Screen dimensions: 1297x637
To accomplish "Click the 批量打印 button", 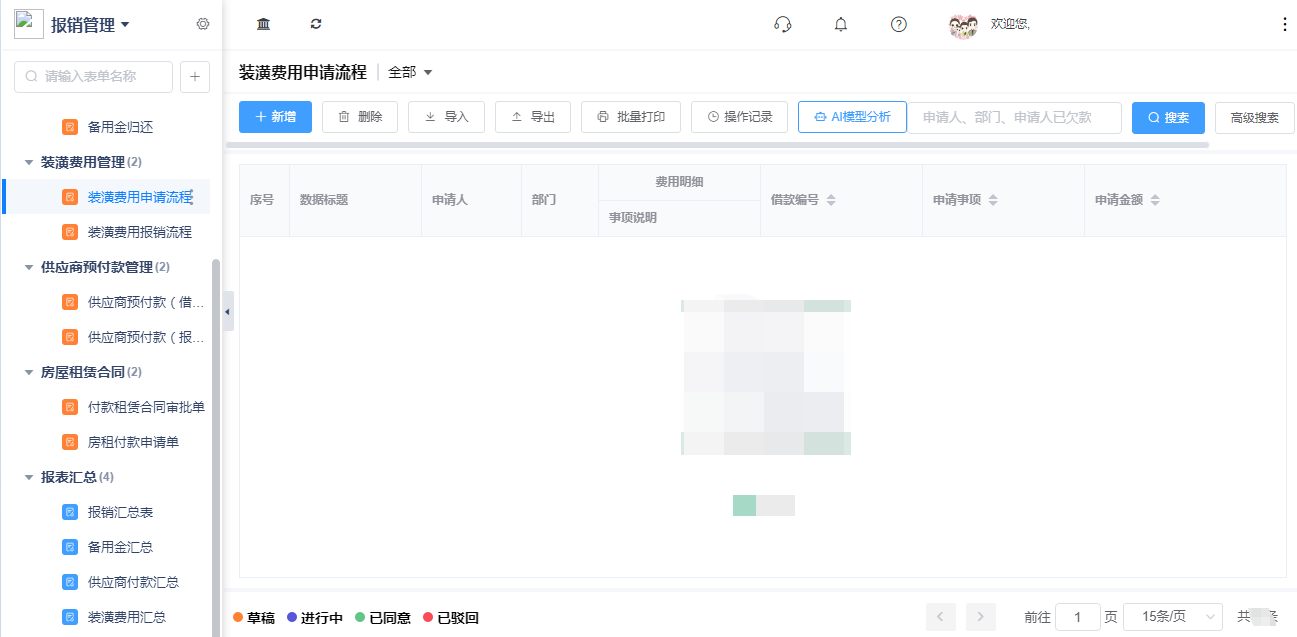I will [631, 117].
